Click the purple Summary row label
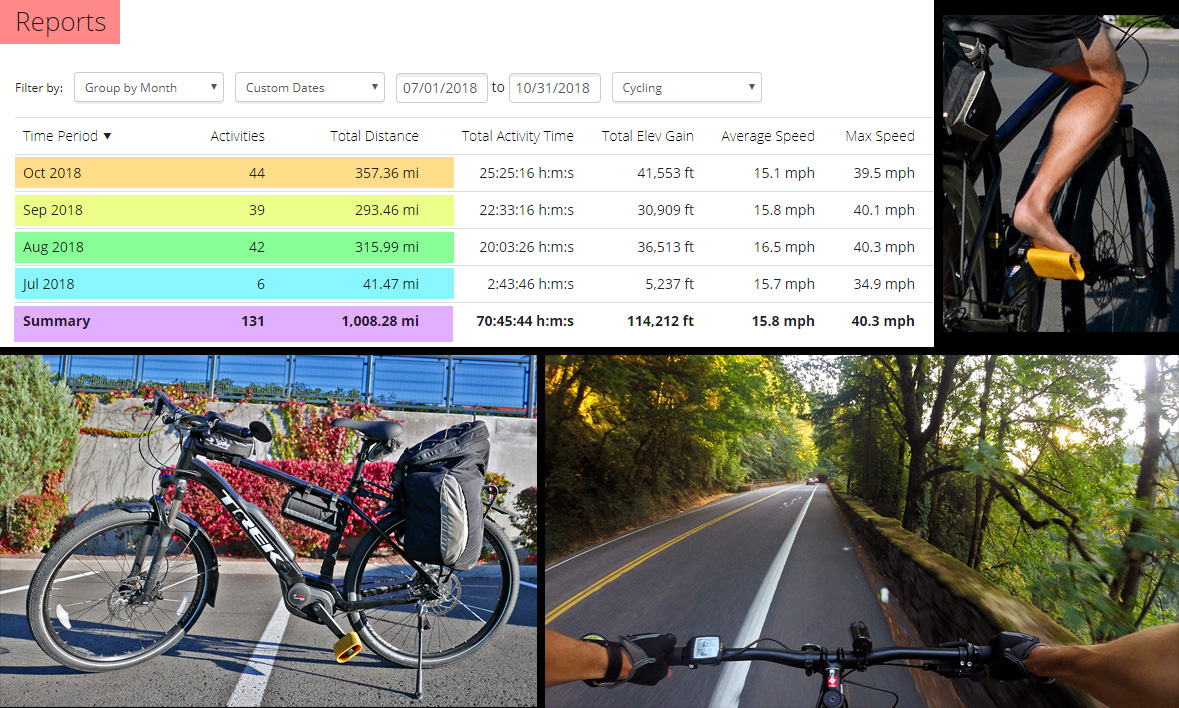 (x=56, y=322)
